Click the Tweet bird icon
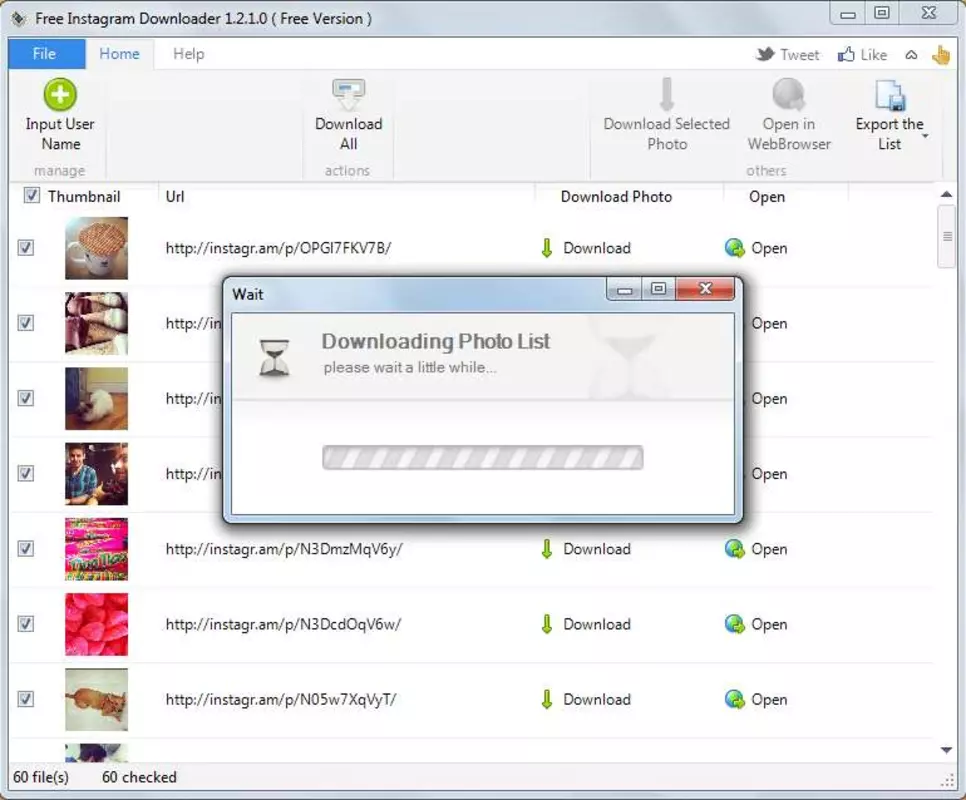This screenshot has height=800, width=966. pos(765,54)
